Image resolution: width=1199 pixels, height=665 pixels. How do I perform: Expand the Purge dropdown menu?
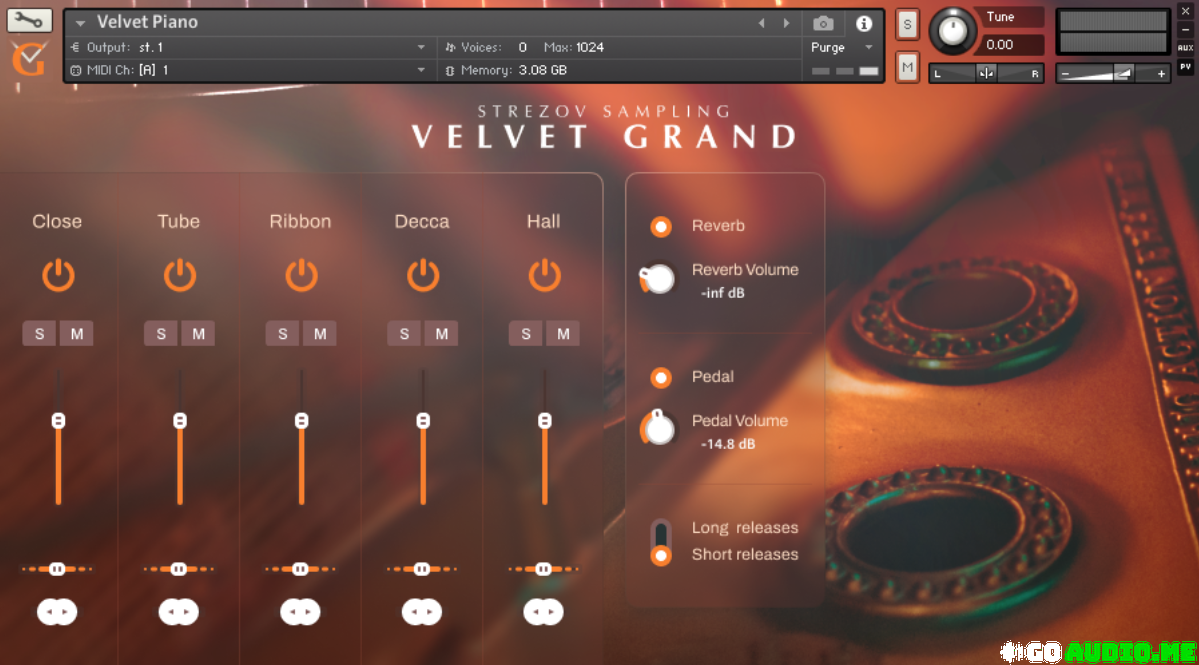click(868, 47)
